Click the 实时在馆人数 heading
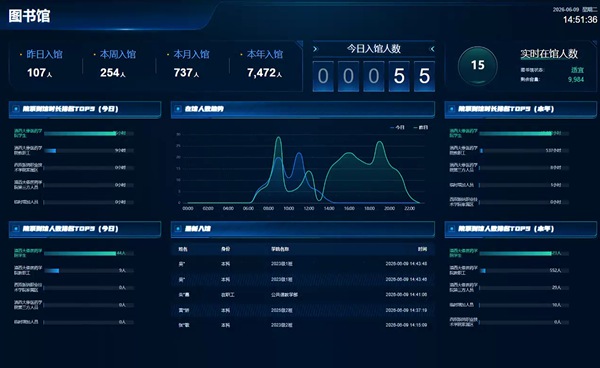The height and width of the screenshot is (368, 600). pyautogui.click(x=549, y=54)
